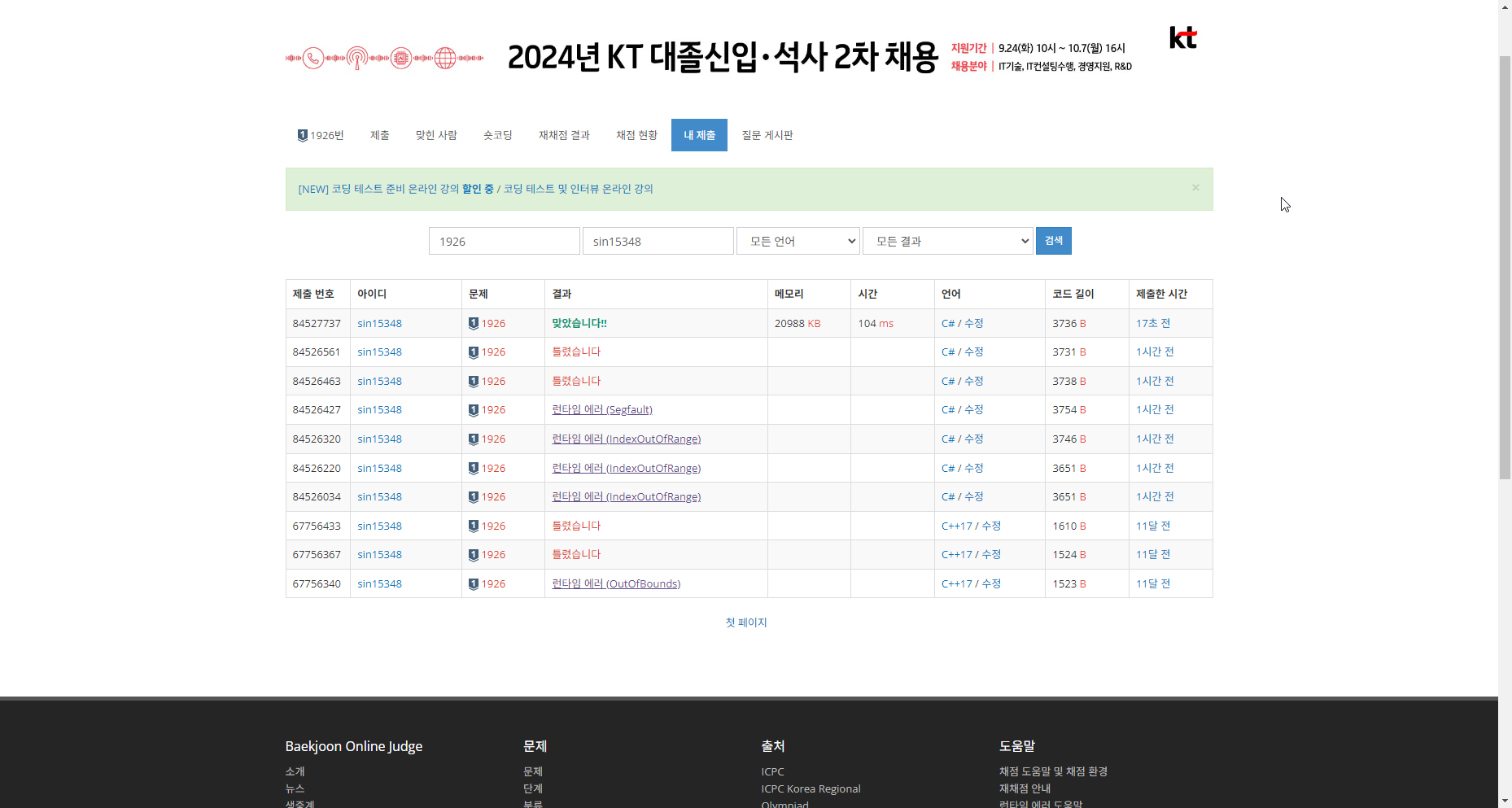Click tier badge icon in submission 67756340 row
The height and width of the screenshot is (808, 1512).
[474, 583]
